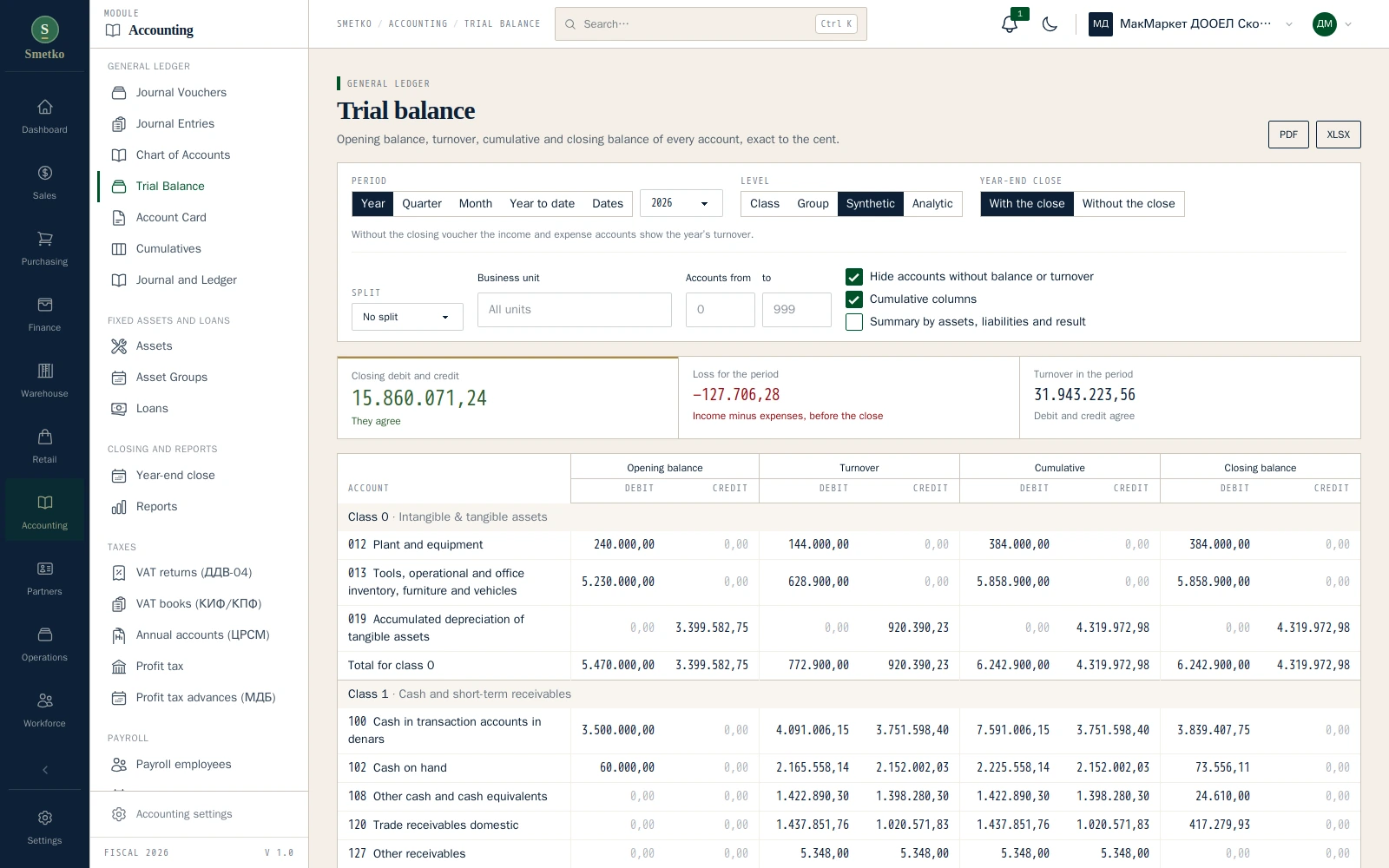Collapse the sidebar with the chevron
The height and width of the screenshot is (868, 1389).
point(44,770)
